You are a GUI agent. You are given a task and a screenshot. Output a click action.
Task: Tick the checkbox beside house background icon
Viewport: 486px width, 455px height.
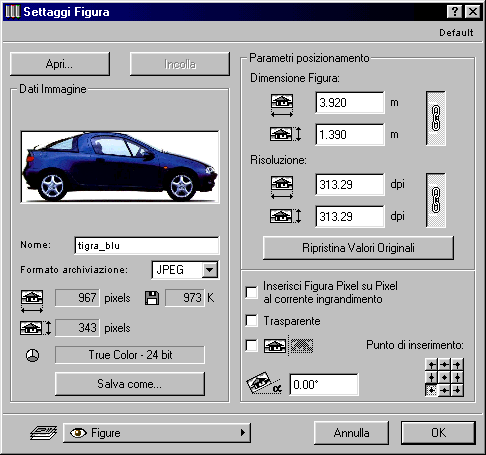[251, 345]
